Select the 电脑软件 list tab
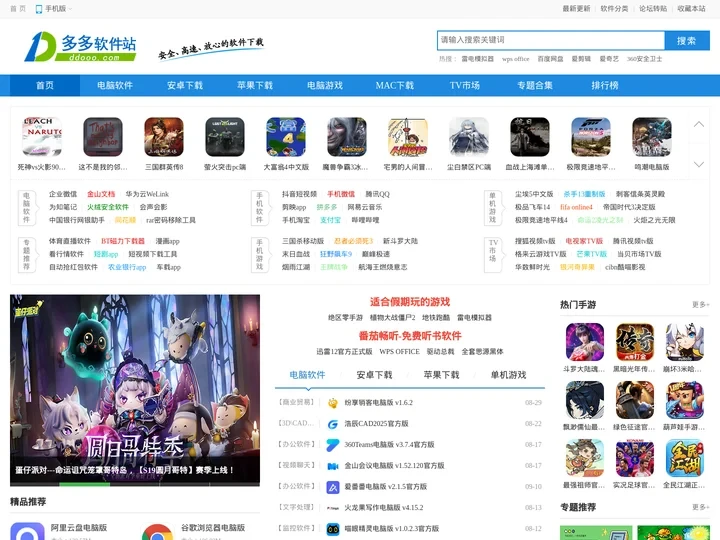The width and height of the screenshot is (720, 540). (307, 375)
